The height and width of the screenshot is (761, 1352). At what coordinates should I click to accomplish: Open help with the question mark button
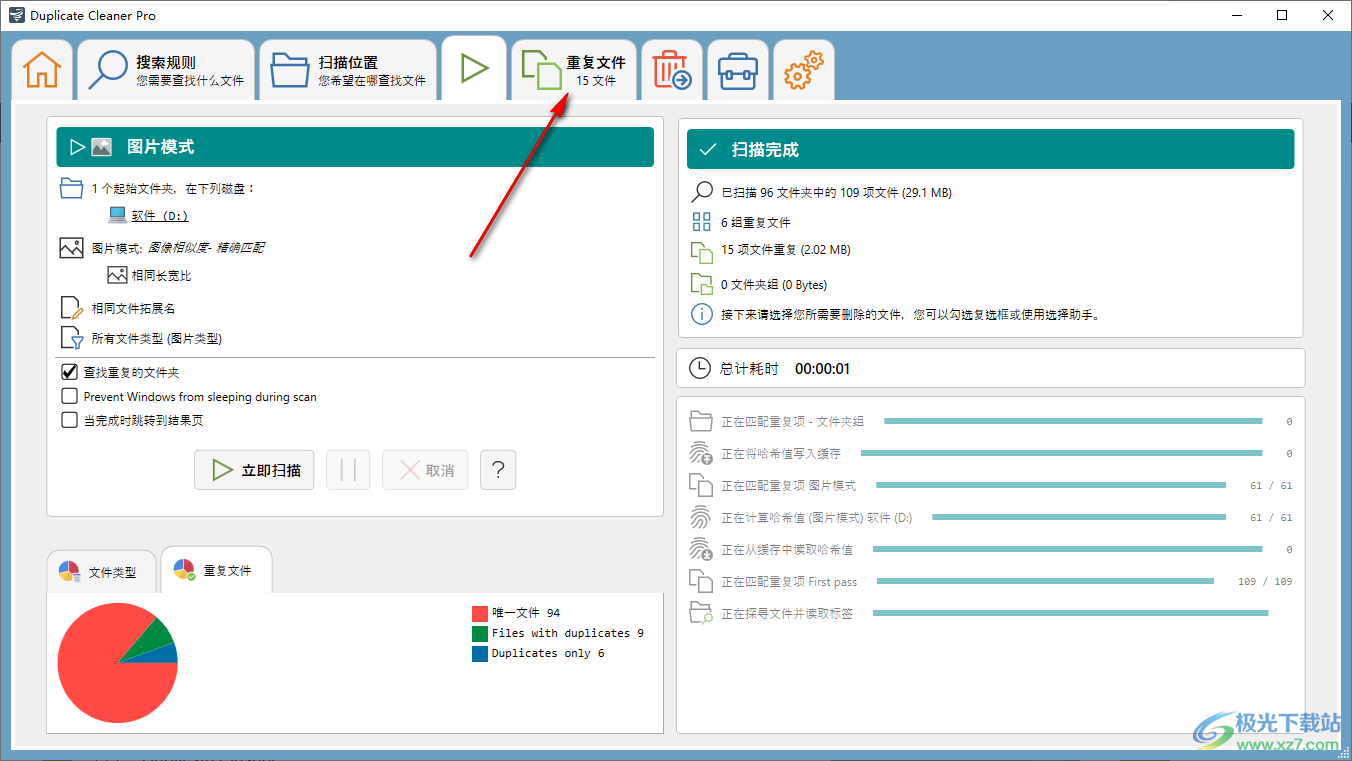498,470
